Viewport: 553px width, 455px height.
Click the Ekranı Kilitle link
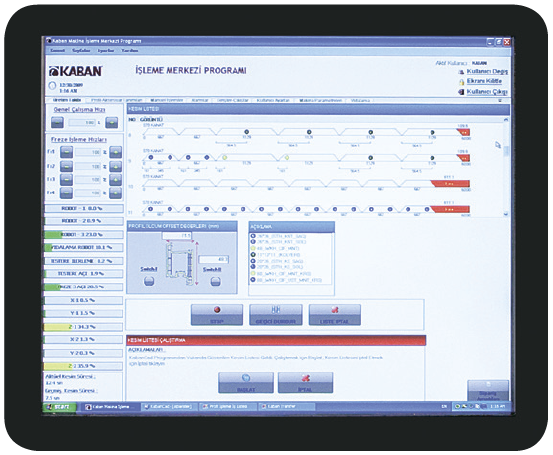(x=484, y=81)
